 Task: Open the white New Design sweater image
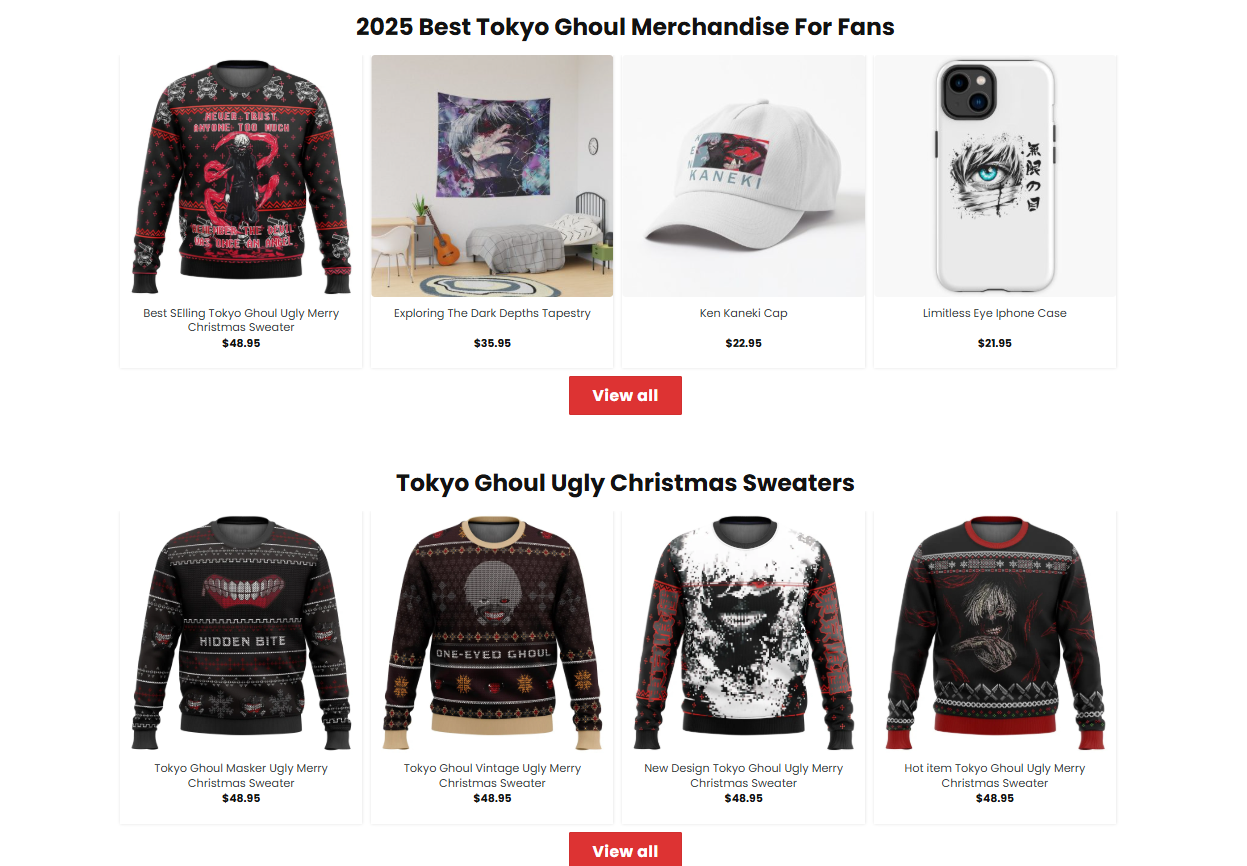tap(743, 633)
